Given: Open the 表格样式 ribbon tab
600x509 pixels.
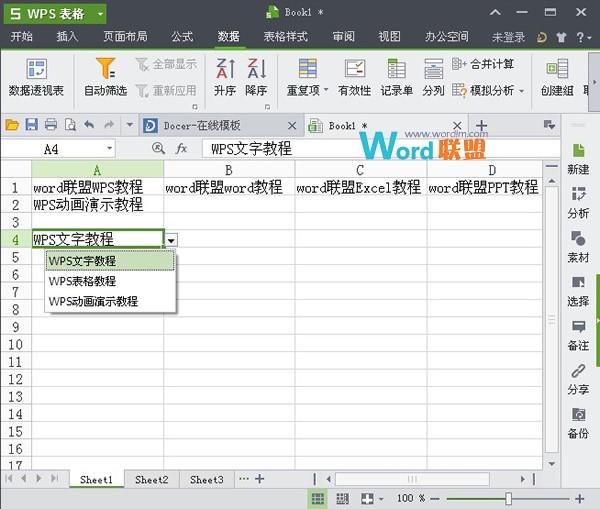Looking at the screenshot, I should click(285, 37).
